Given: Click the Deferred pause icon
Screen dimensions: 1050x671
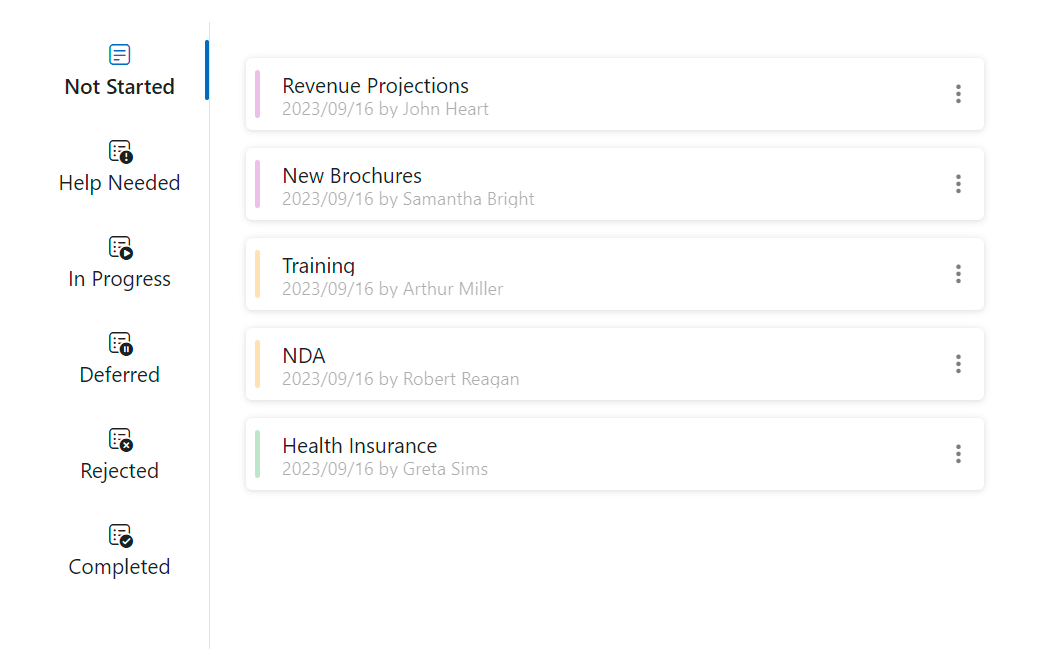Looking at the screenshot, I should coord(120,343).
